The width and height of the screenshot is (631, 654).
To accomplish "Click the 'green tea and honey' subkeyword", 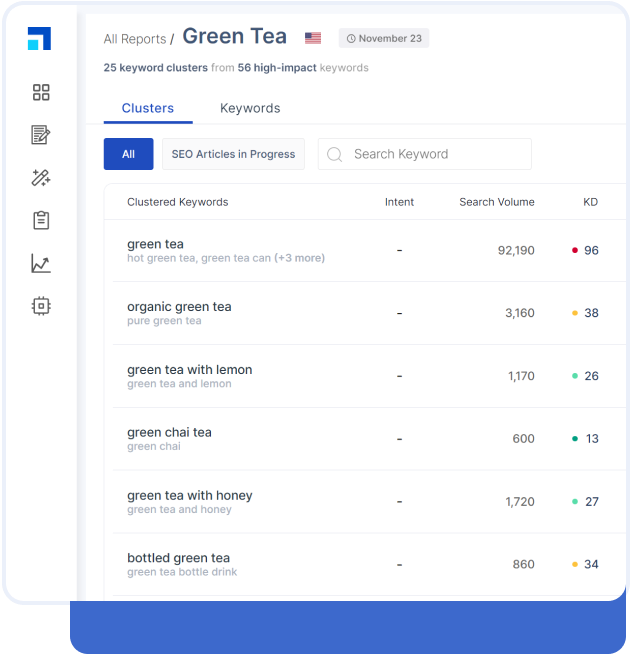I will point(179,509).
